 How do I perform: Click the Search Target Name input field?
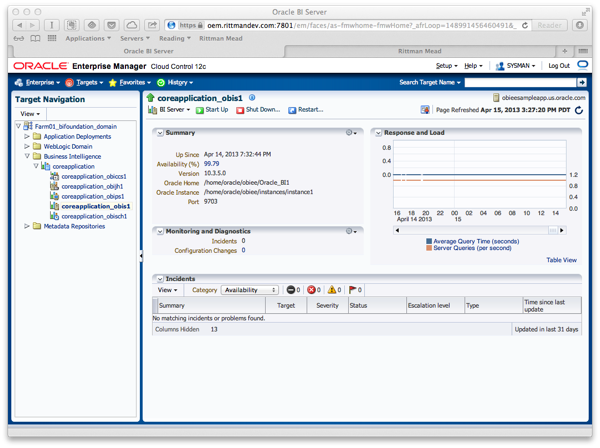(520, 82)
